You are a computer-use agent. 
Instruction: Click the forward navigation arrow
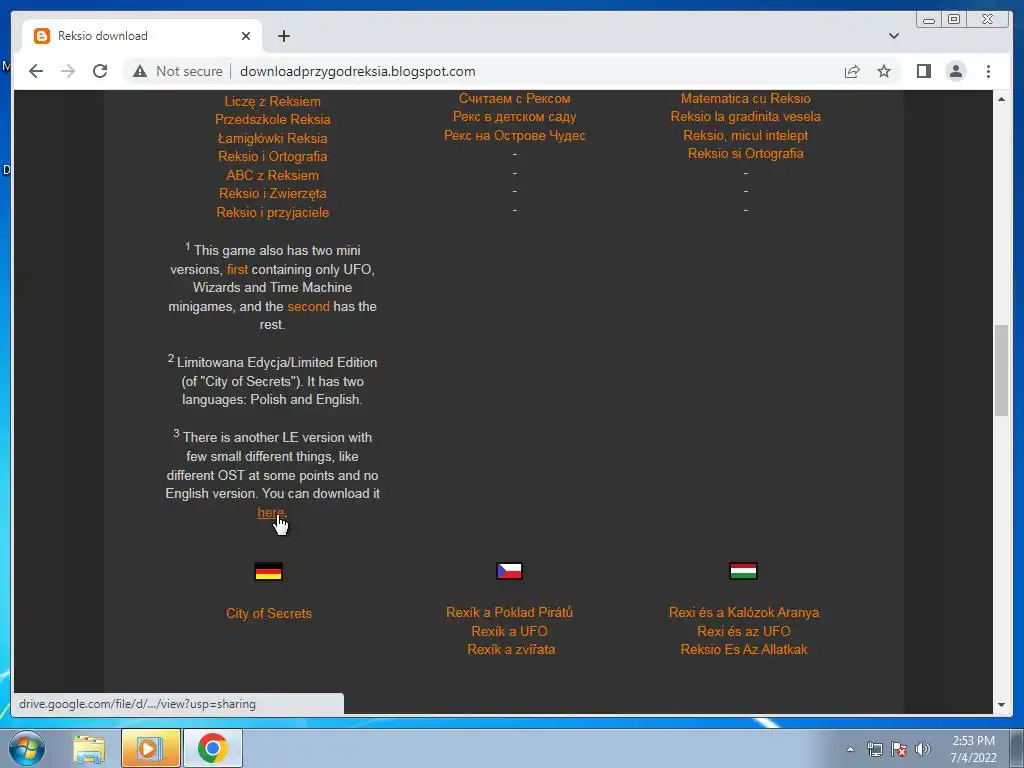pos(68,71)
